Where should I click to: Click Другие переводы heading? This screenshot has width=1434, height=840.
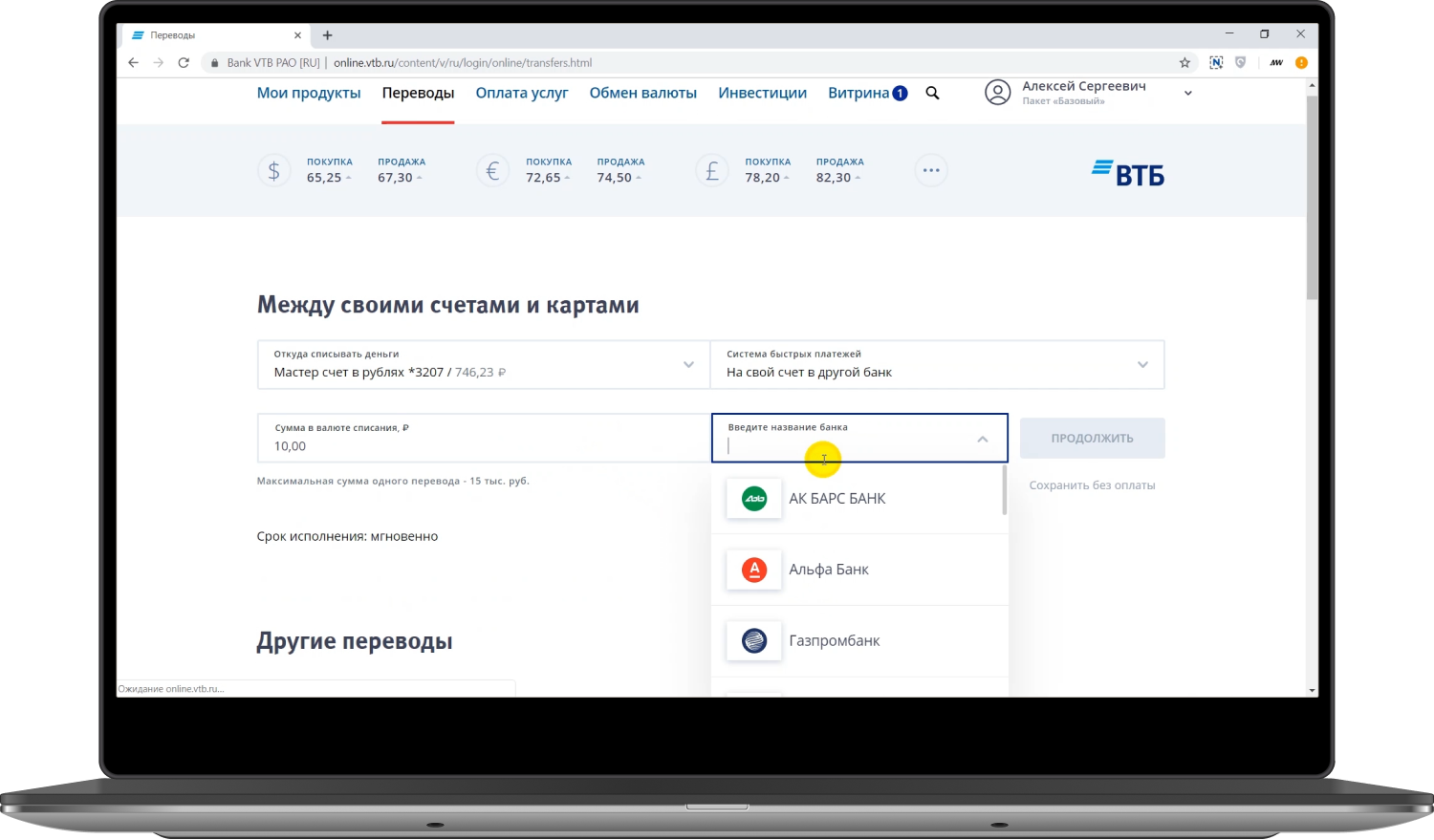pos(355,641)
